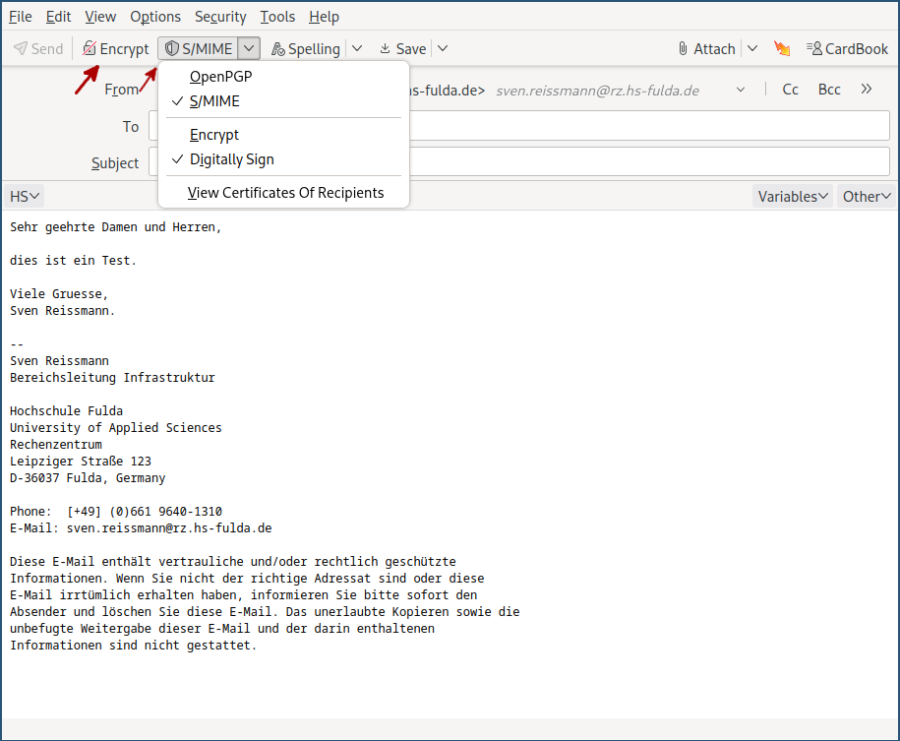Screen dimensions: 900x741
Task: Show the Bcc address field
Action: (829, 89)
